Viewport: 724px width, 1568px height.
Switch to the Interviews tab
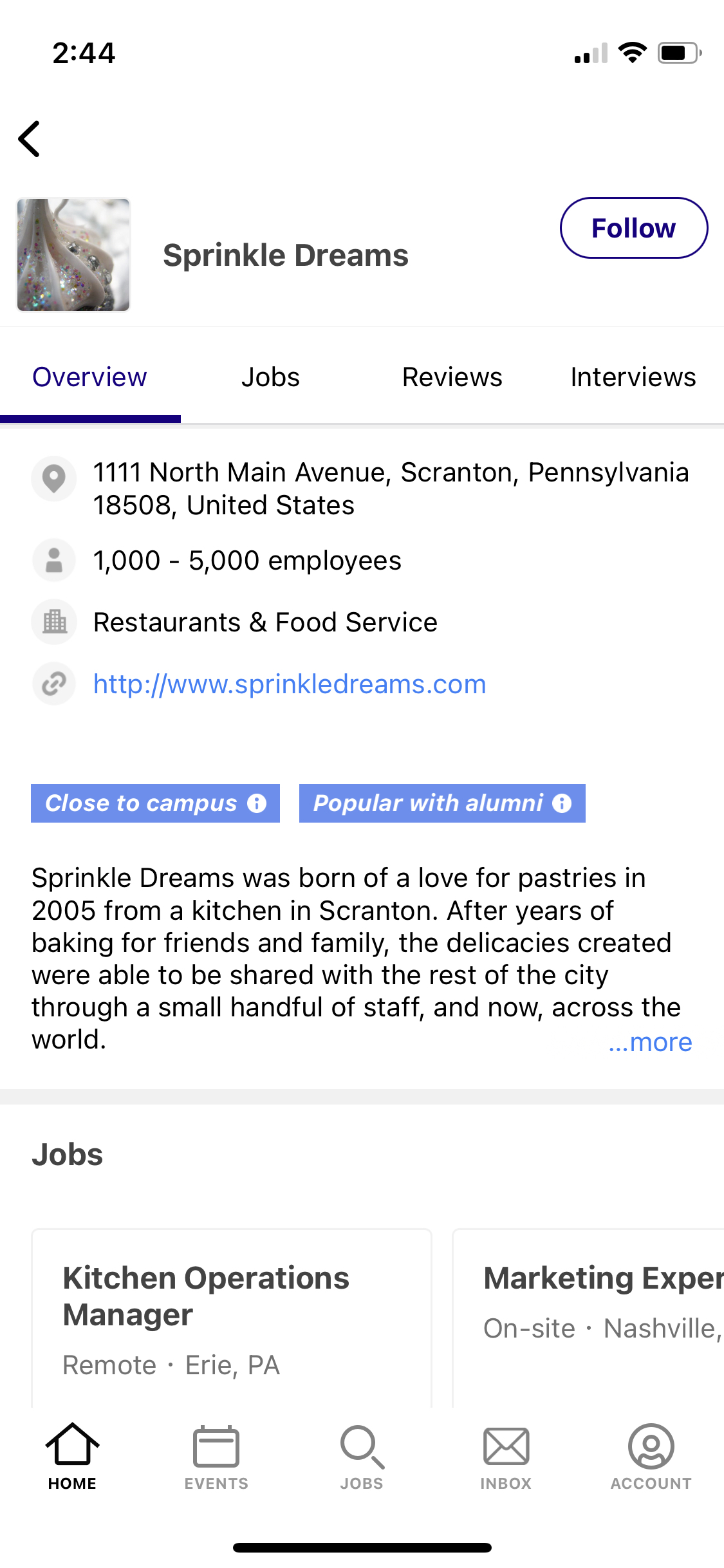pos(633,377)
